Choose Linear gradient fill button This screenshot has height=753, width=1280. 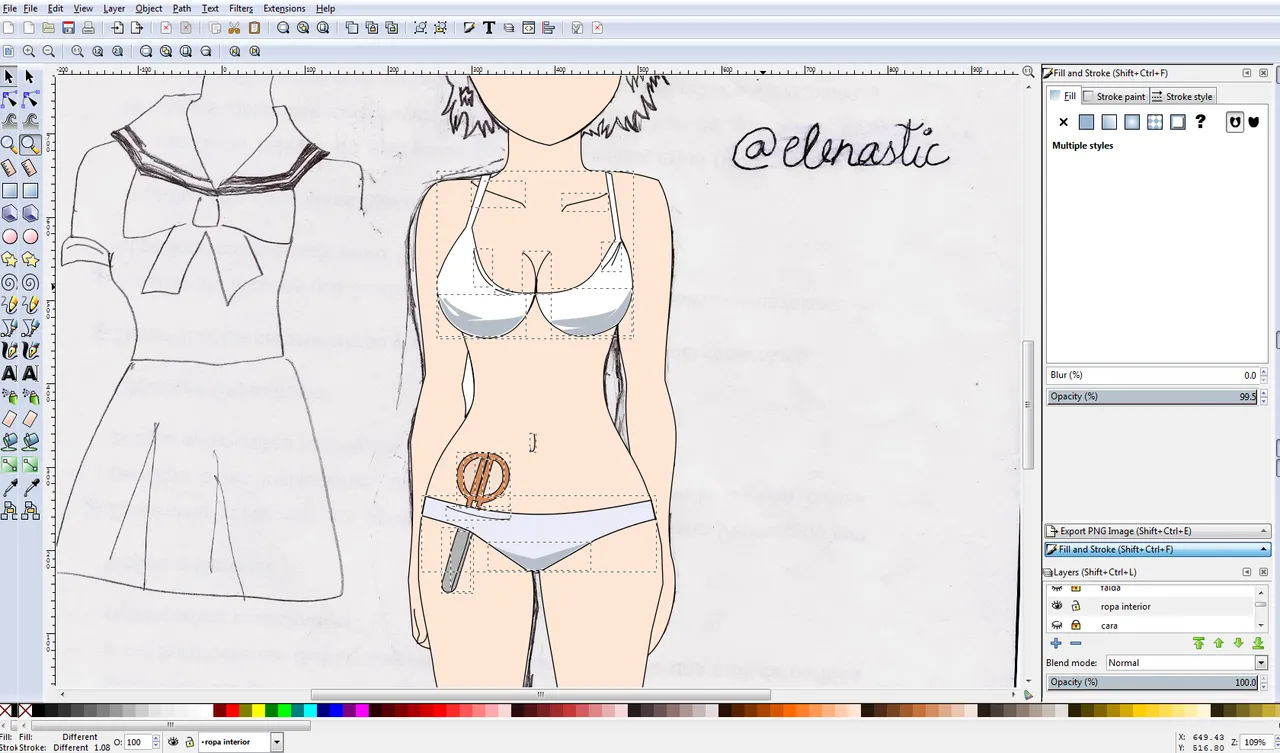click(1109, 122)
